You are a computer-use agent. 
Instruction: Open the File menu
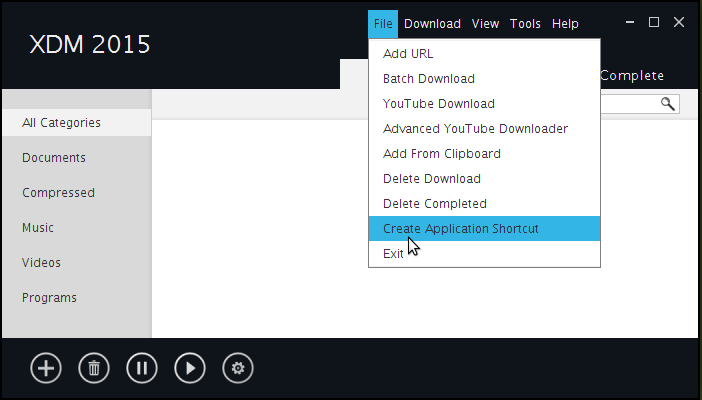(383, 24)
